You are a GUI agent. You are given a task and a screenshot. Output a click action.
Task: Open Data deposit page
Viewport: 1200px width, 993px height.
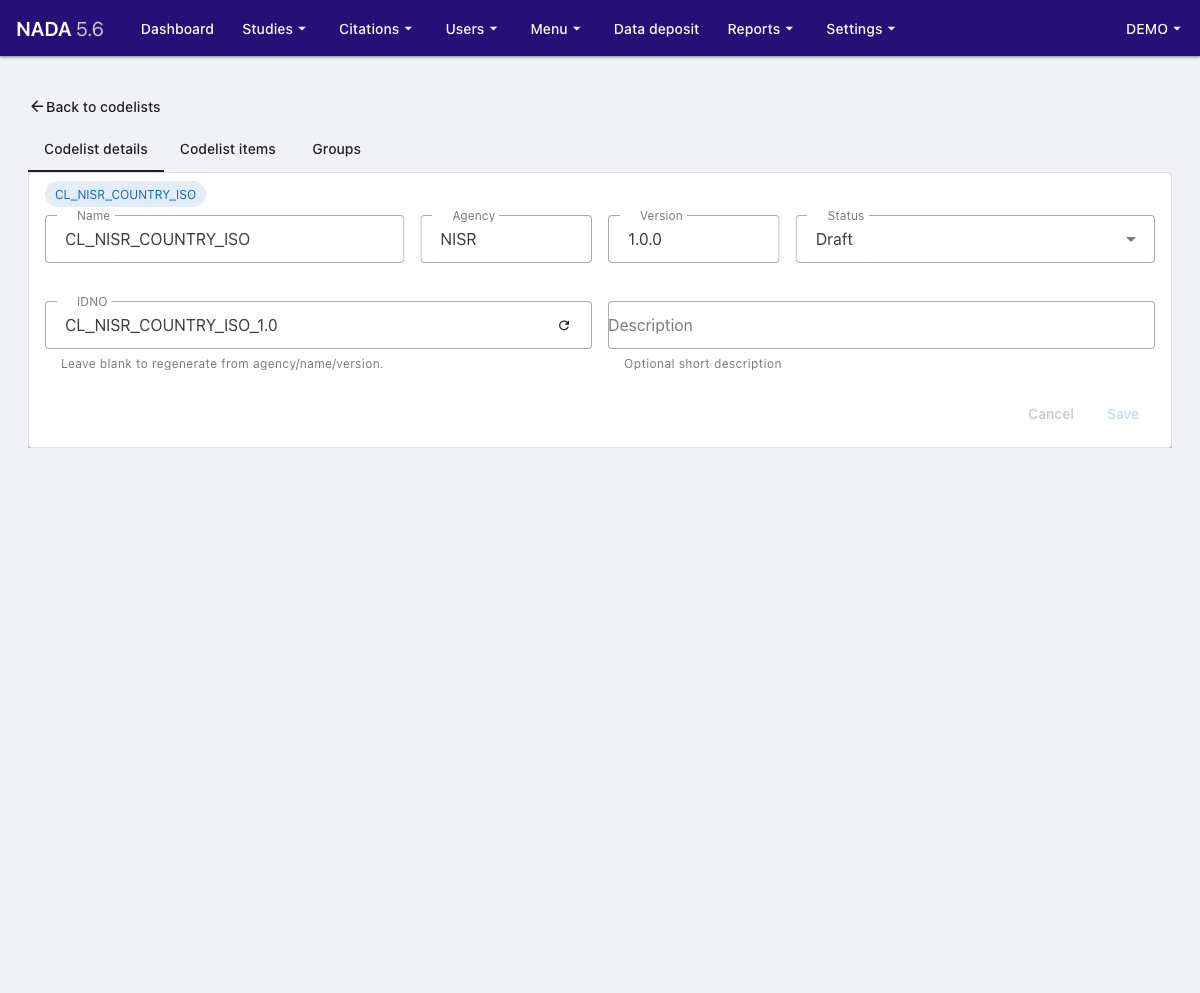pos(656,29)
